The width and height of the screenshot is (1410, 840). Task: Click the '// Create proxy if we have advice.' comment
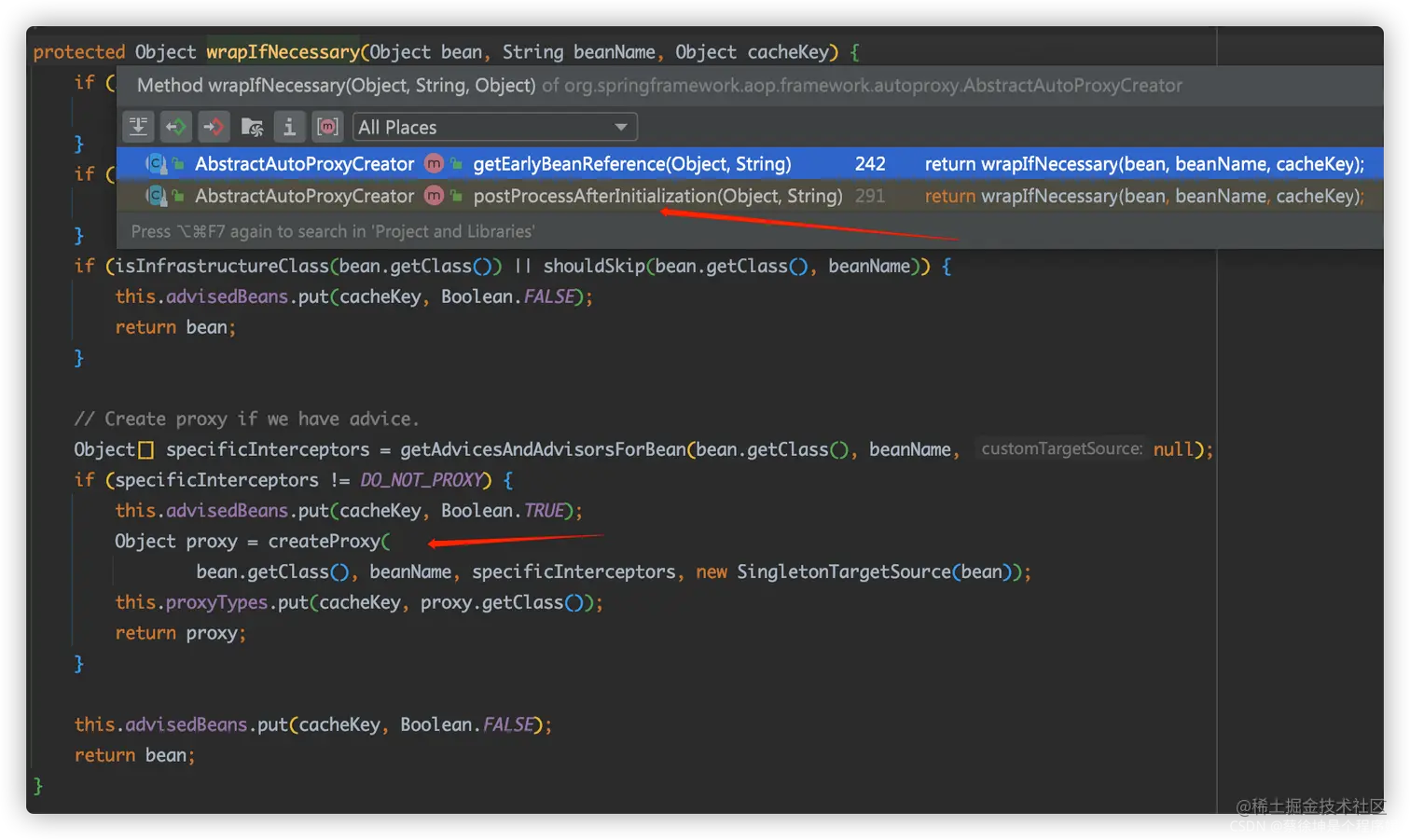246,420
